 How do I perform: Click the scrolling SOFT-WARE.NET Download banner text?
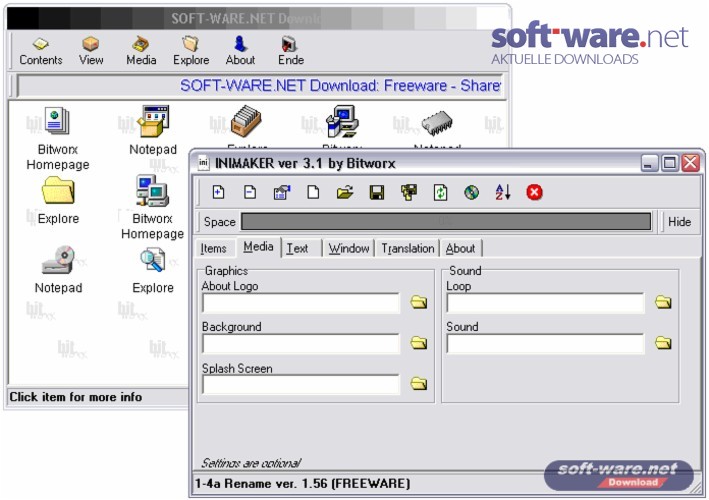(x=340, y=85)
